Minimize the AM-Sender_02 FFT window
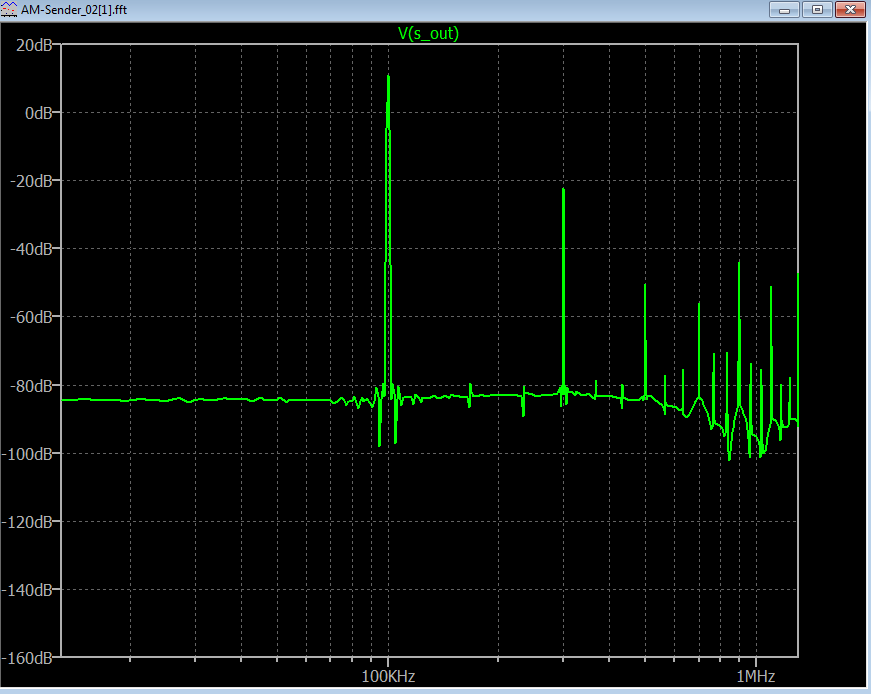Screen dimensions: 871x694 click(x=787, y=9)
